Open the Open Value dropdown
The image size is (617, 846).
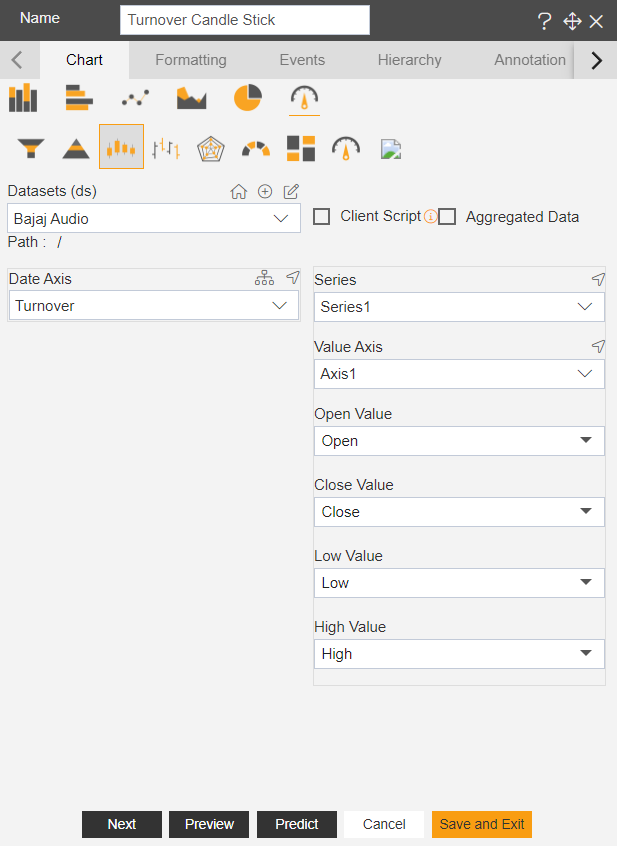[459, 441]
